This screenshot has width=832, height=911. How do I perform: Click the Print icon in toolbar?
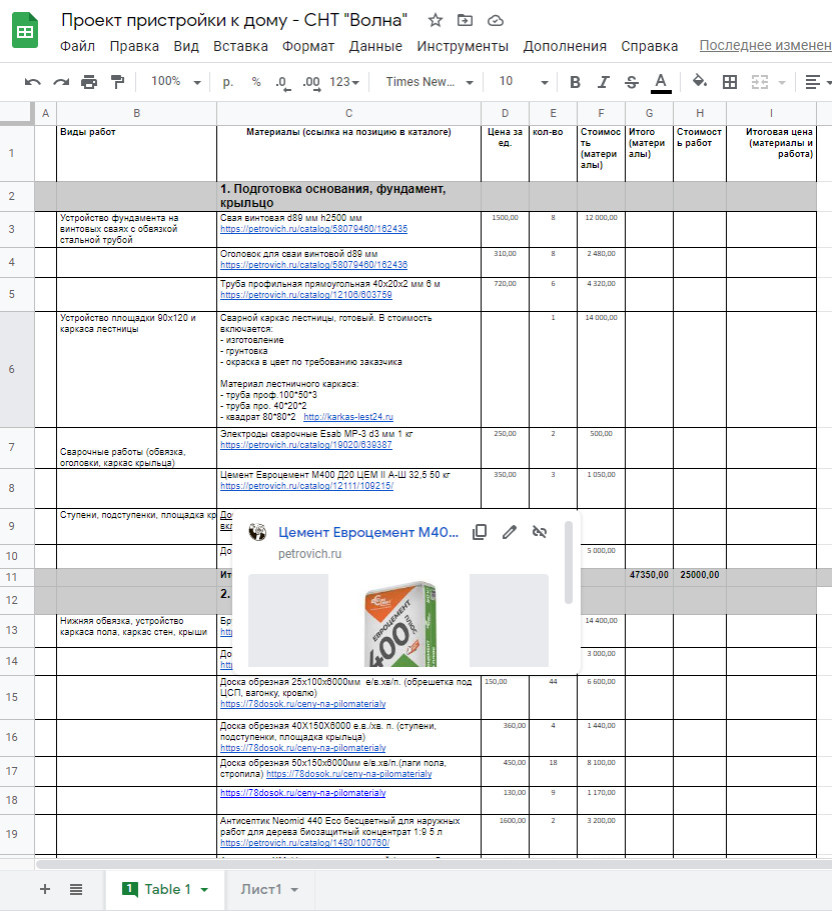[x=90, y=82]
